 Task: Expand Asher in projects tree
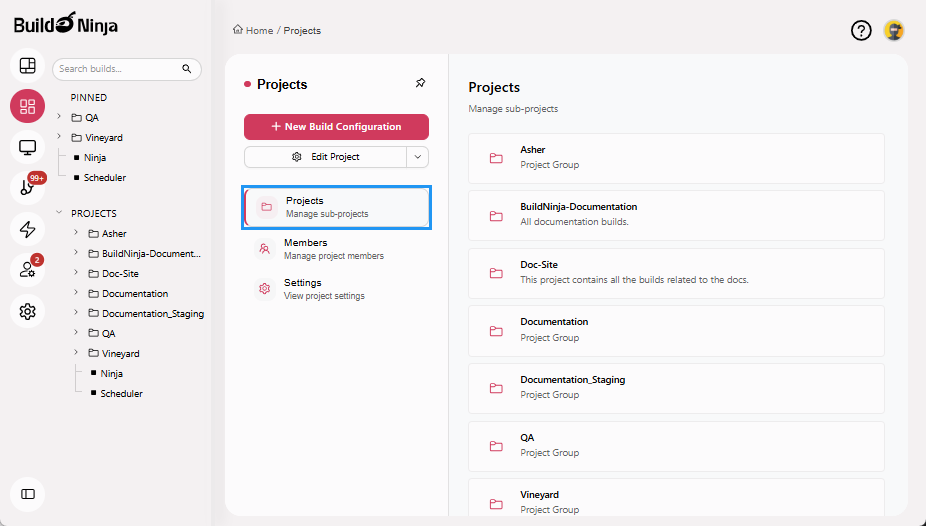pos(76,233)
